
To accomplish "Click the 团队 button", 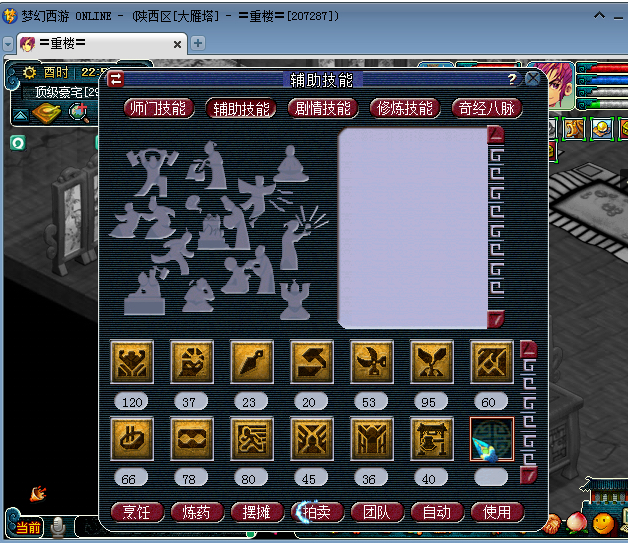I will pyautogui.click(x=377, y=512).
